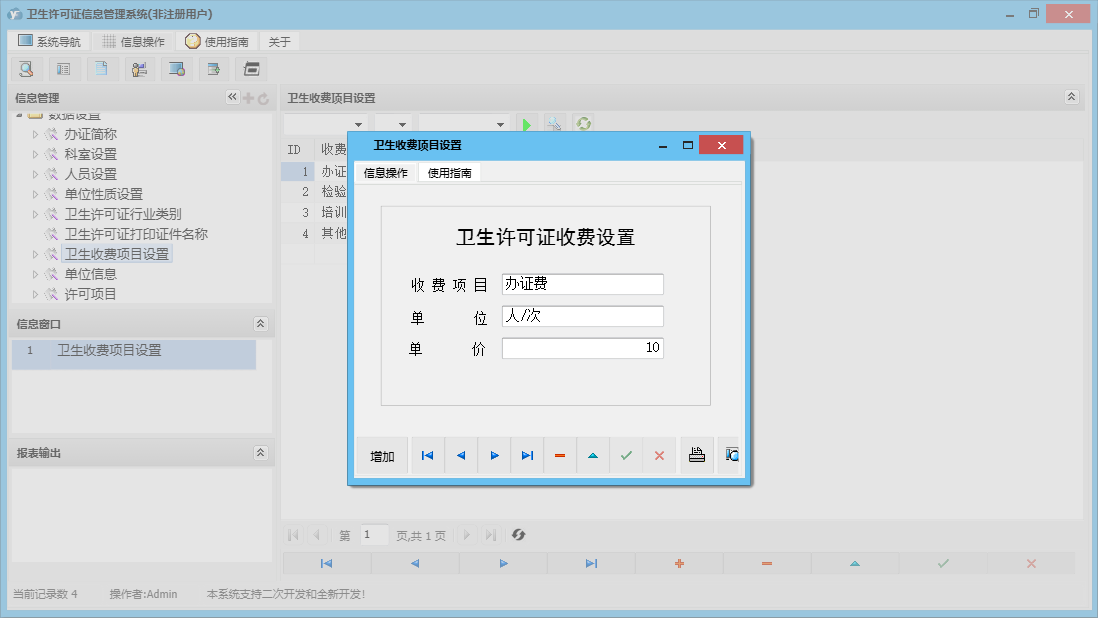This screenshot has height=618, width=1098.
Task: Click green play arrow in filter bar
Action: (x=526, y=124)
